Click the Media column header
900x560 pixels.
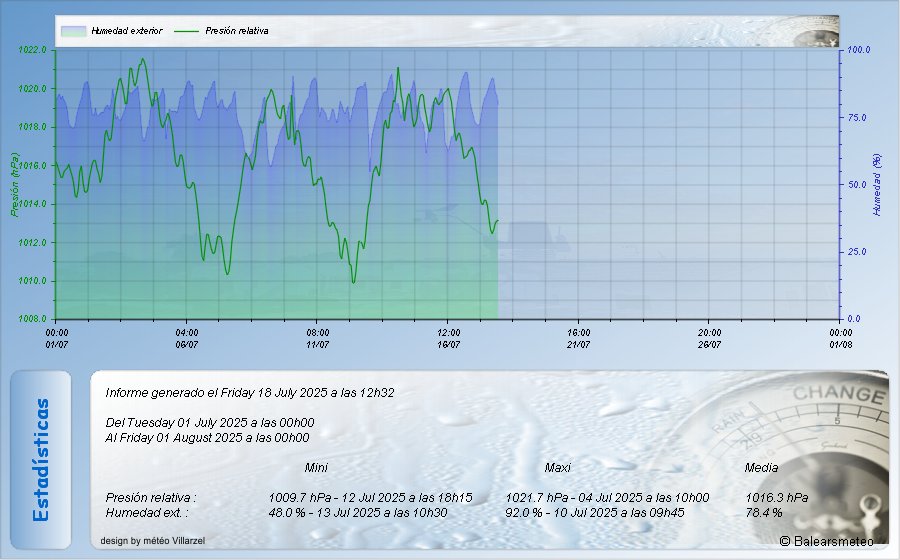coord(761,468)
